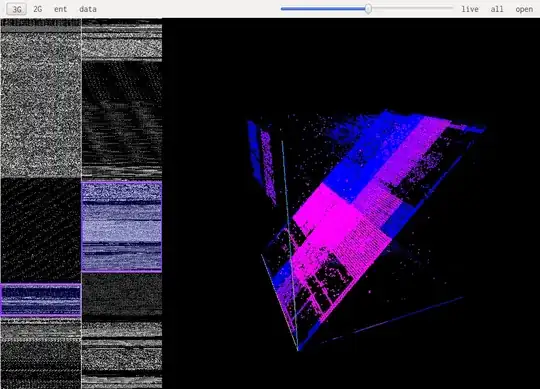
Task: Click the dark gray block below right purple selection
Action: [x=122, y=296]
